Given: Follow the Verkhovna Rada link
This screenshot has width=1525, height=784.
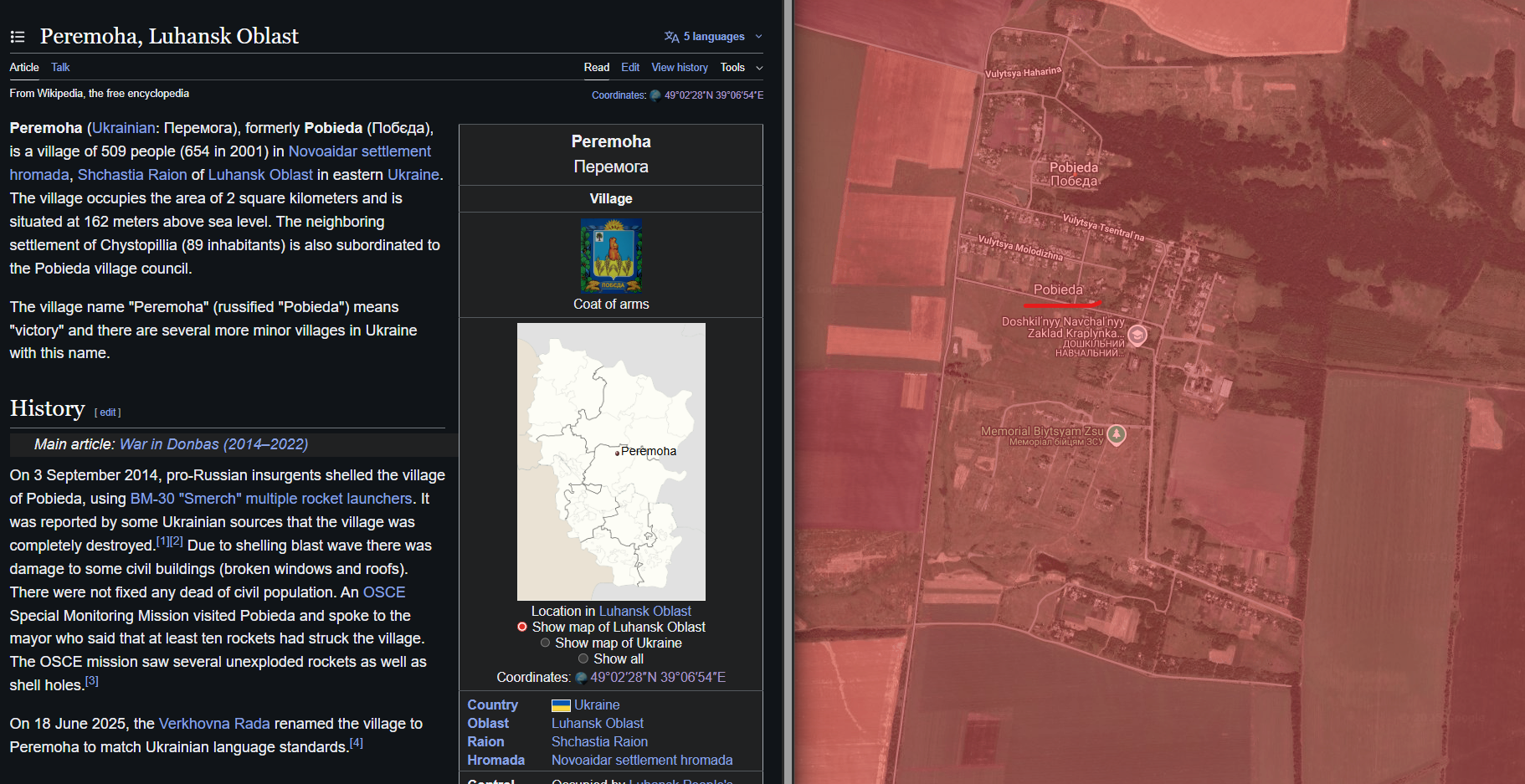Looking at the screenshot, I should point(214,724).
